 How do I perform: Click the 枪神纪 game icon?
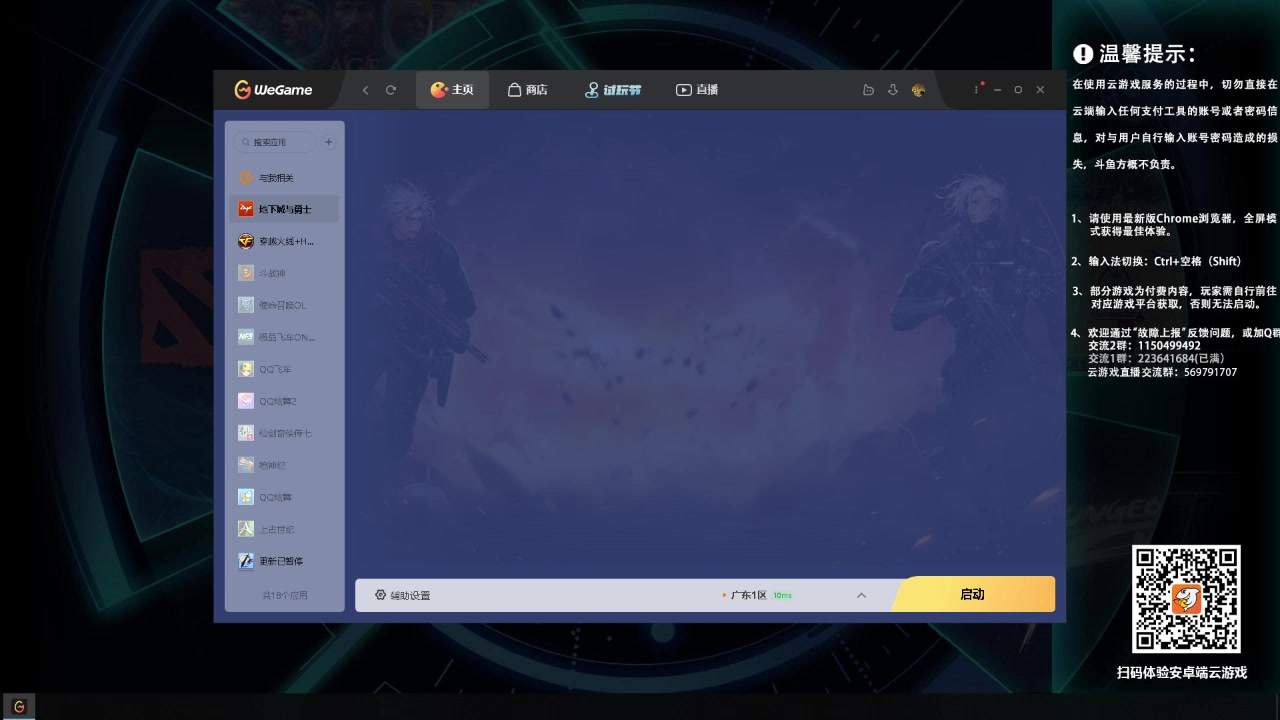pyautogui.click(x=246, y=465)
